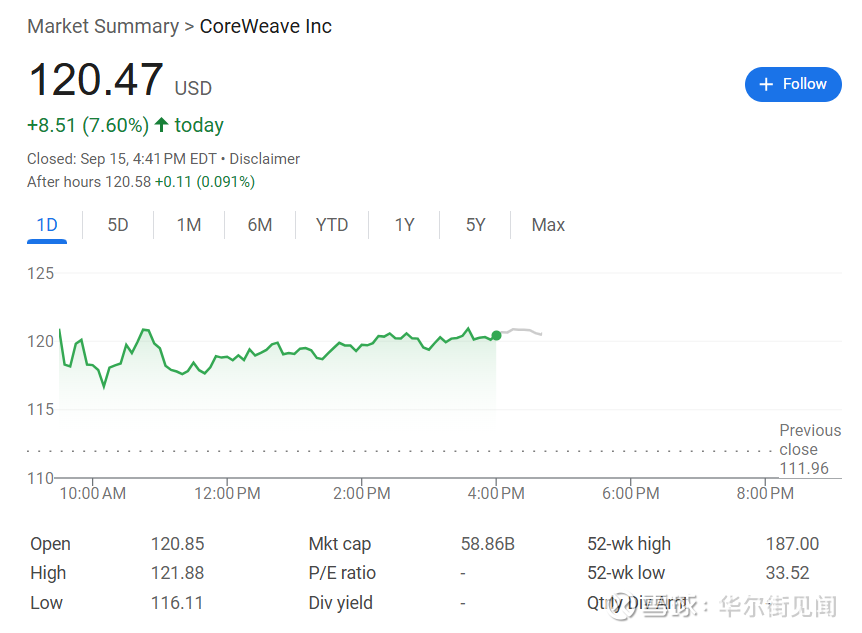This screenshot has width=862, height=633.
Task: Click the 52-wk high value
Action: 792,544
